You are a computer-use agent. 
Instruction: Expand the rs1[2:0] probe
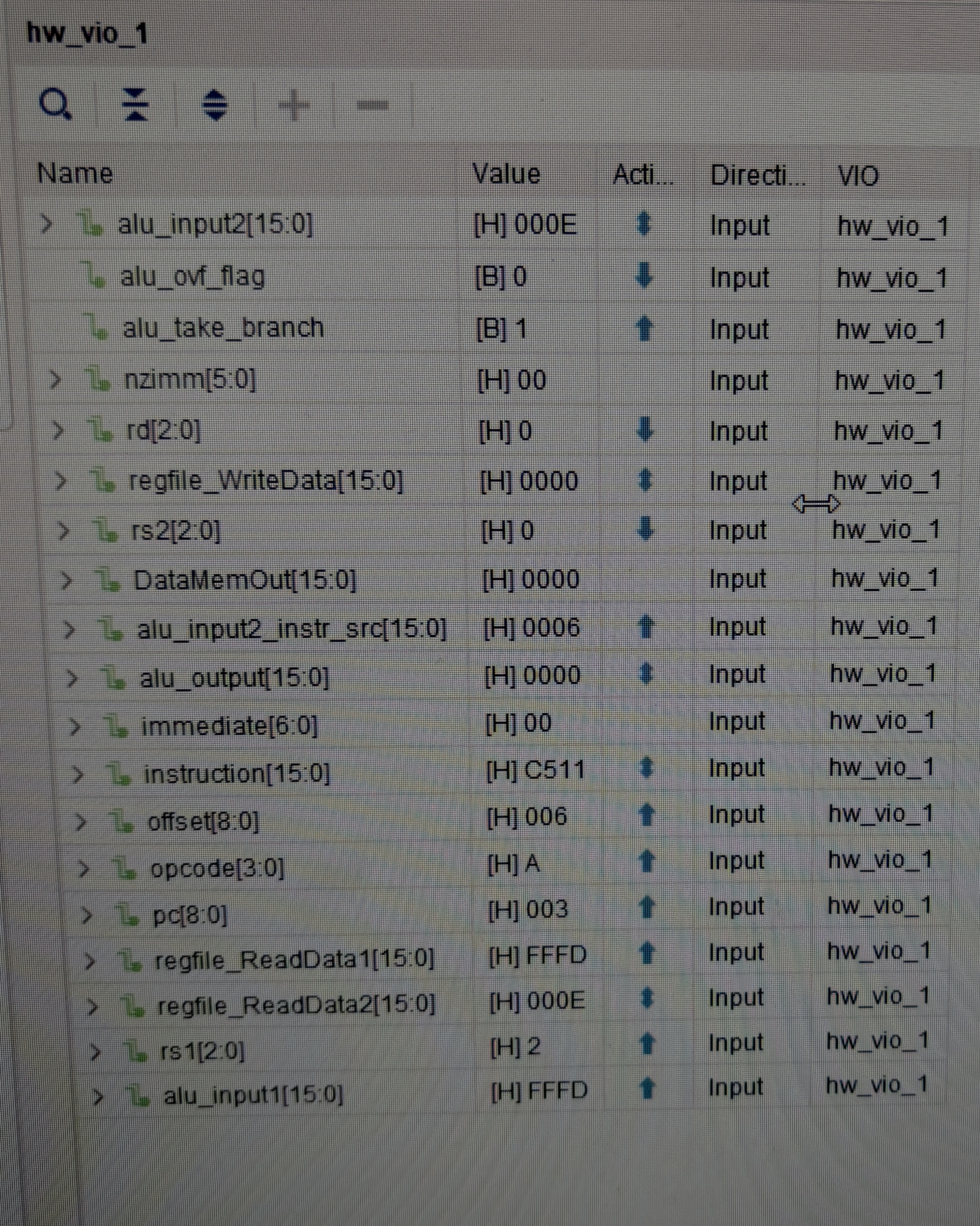pos(95,1051)
